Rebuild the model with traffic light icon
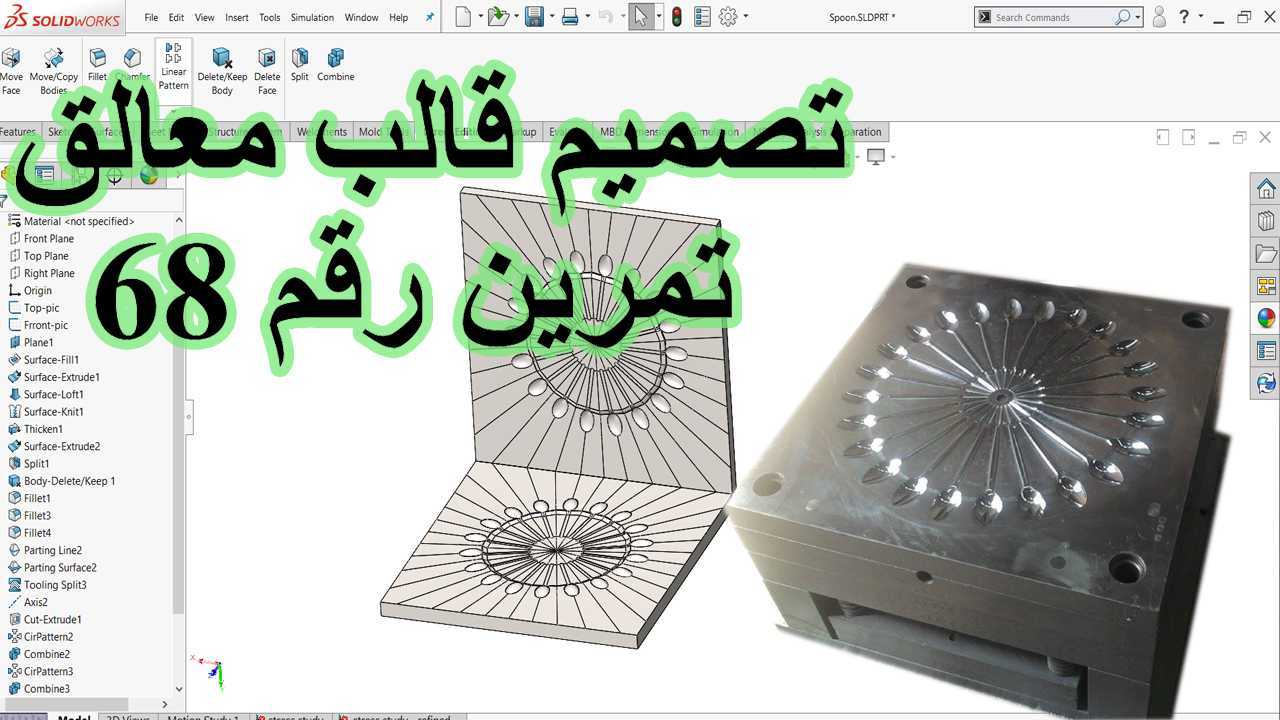This screenshot has width=1280, height=720. coord(676,17)
